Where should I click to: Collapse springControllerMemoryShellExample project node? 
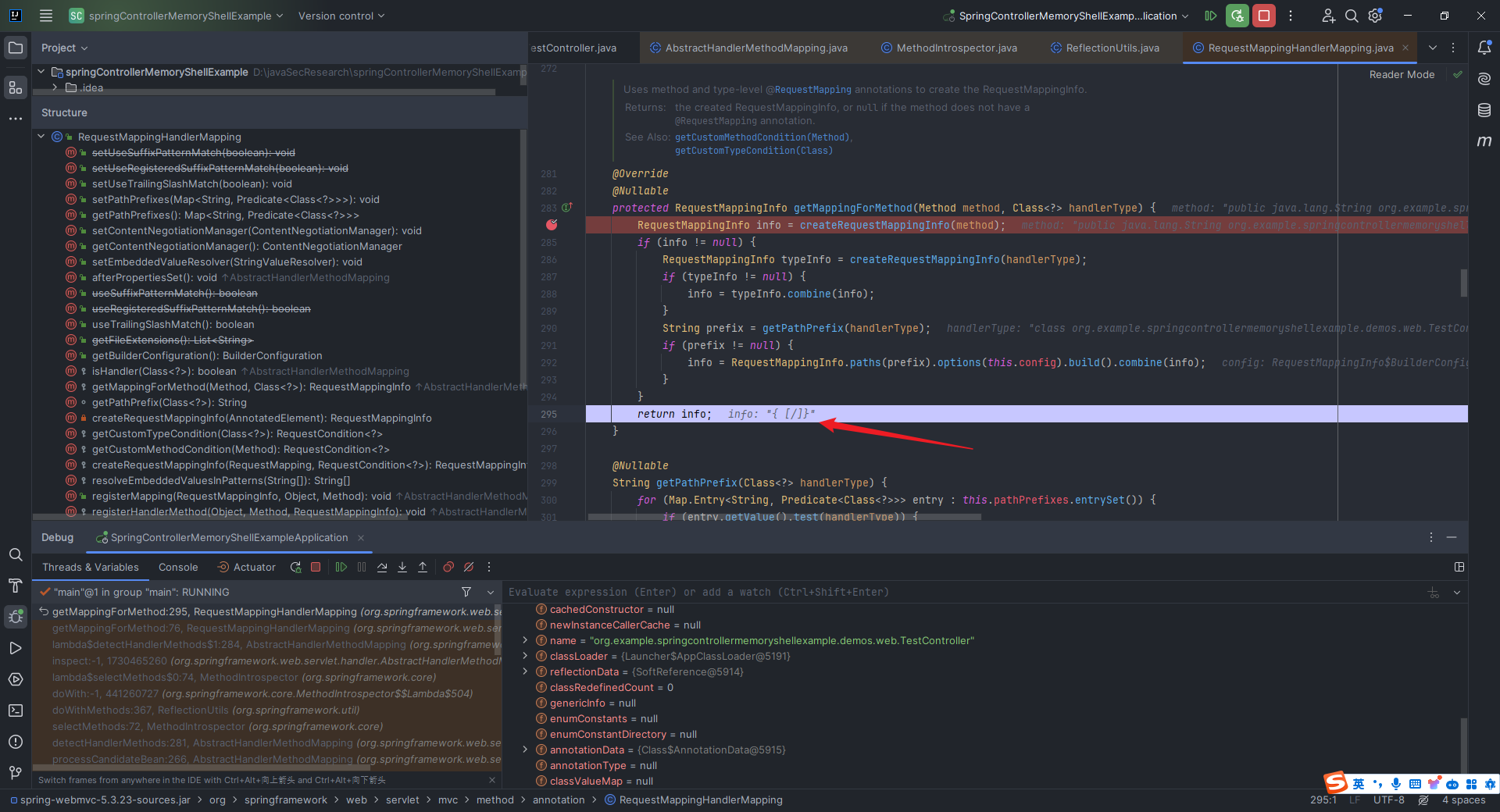point(41,72)
